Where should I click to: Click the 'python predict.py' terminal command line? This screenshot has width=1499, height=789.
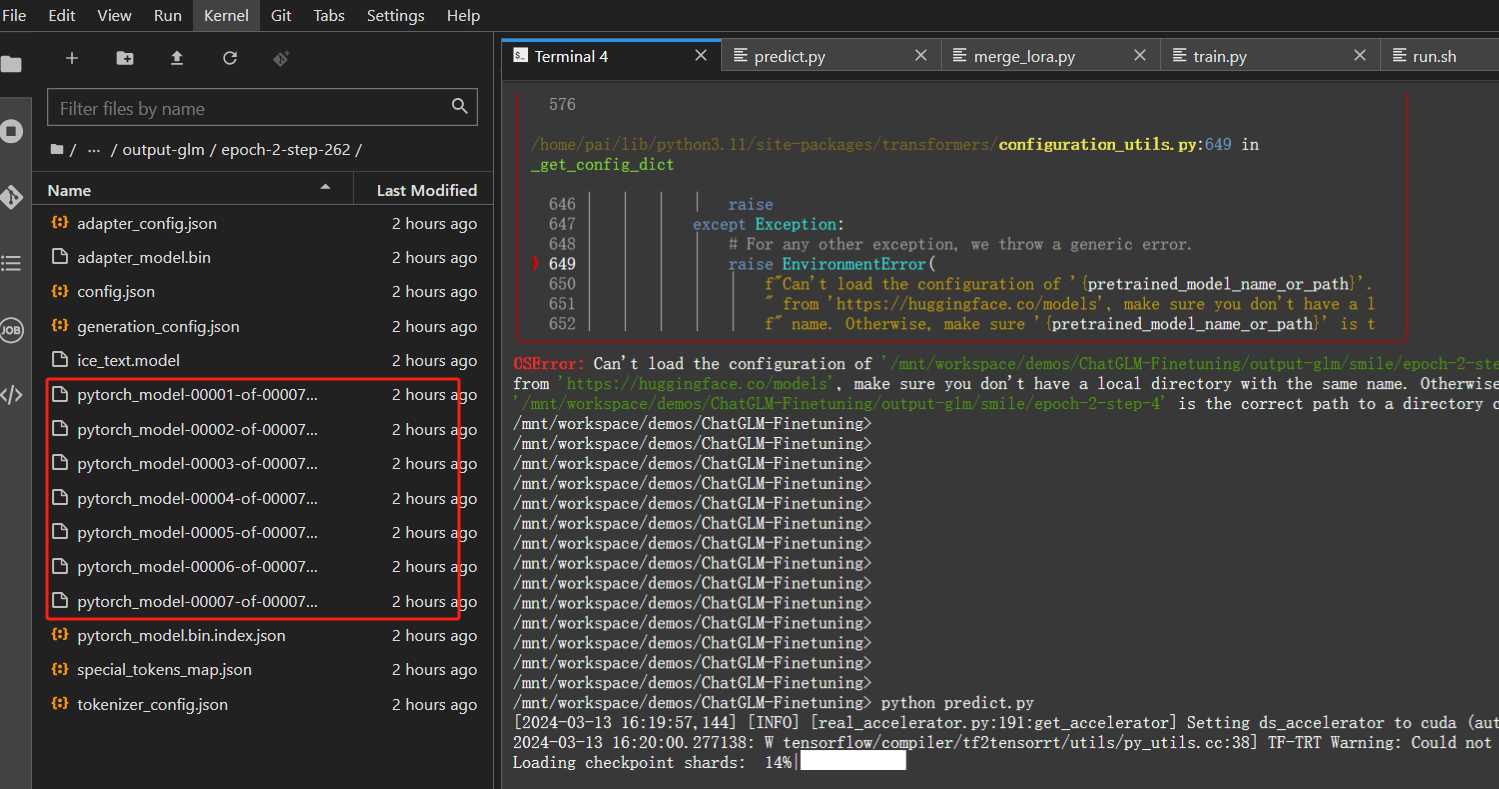point(957,703)
